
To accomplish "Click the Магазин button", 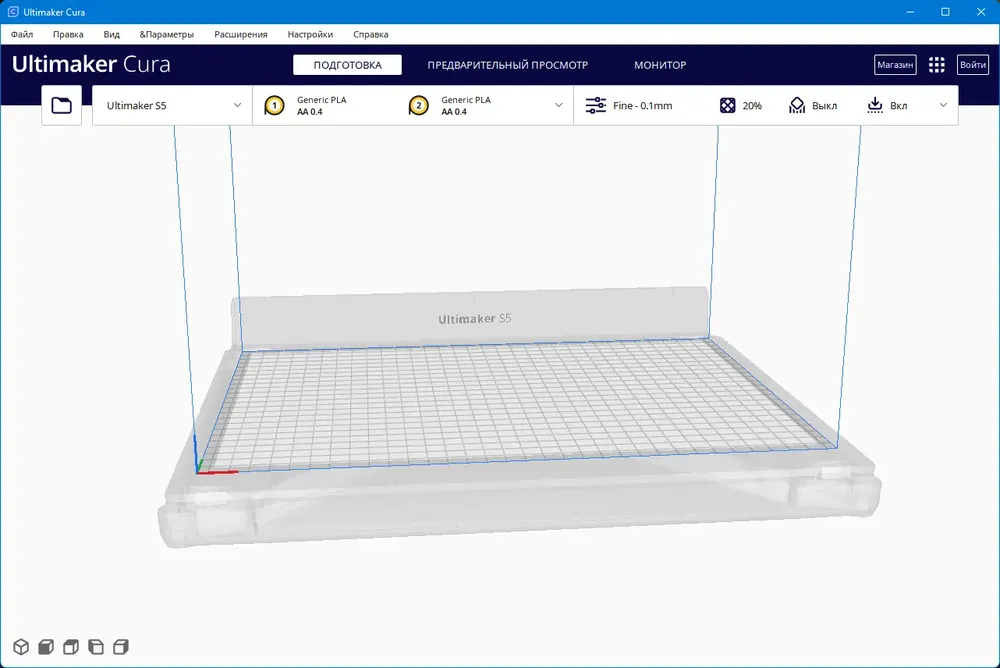I will click(x=895, y=64).
